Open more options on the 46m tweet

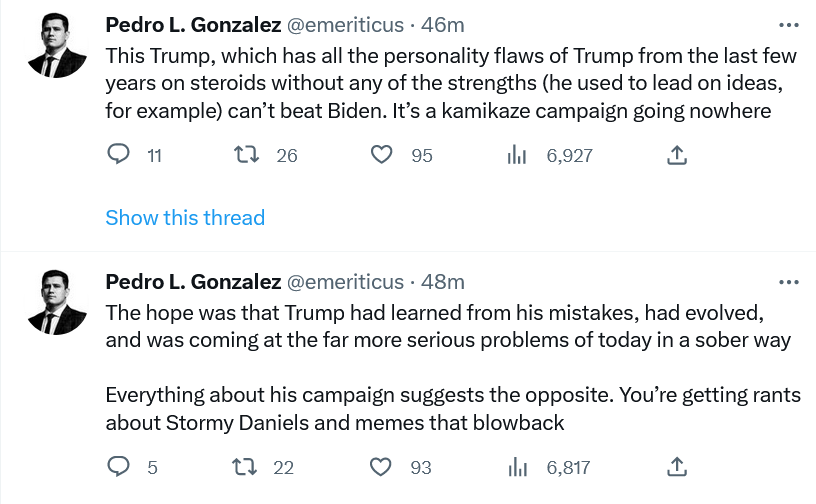[x=788, y=25]
